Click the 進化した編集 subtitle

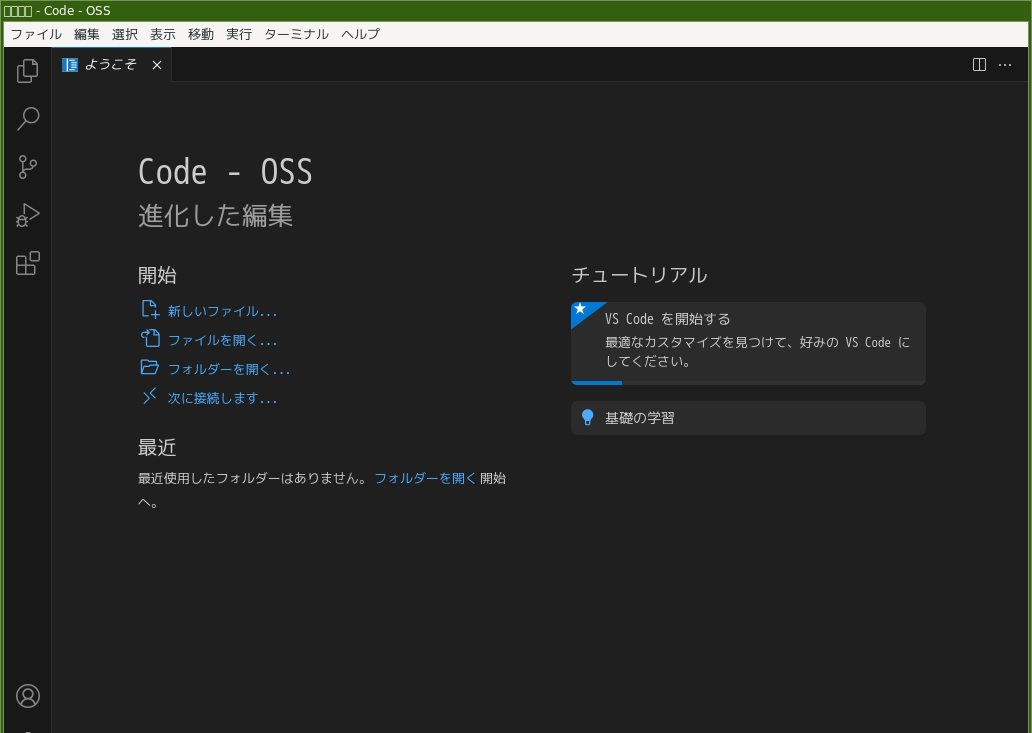[x=215, y=216]
